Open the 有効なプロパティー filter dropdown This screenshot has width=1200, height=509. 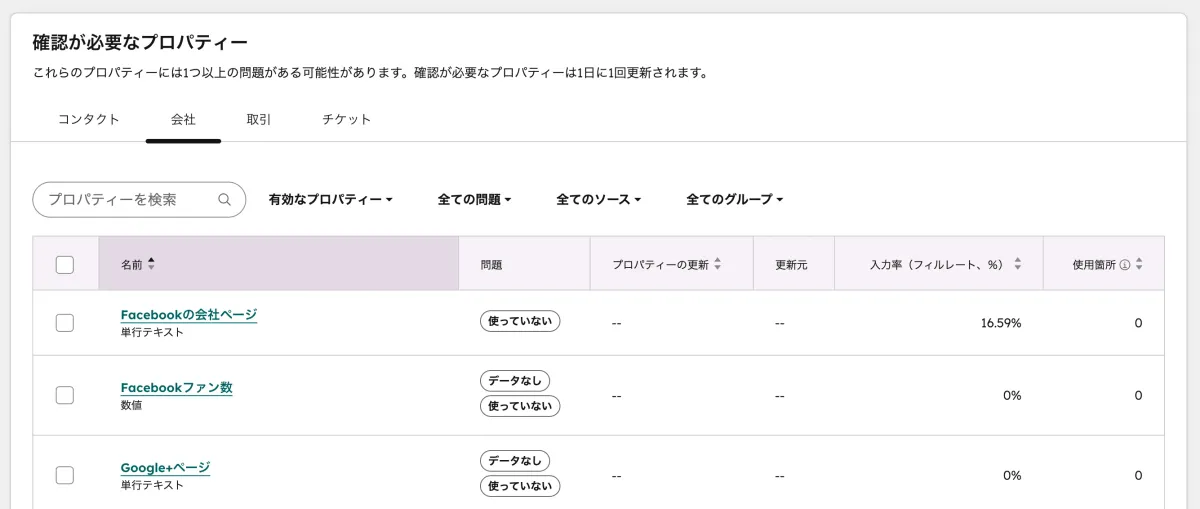tap(330, 200)
